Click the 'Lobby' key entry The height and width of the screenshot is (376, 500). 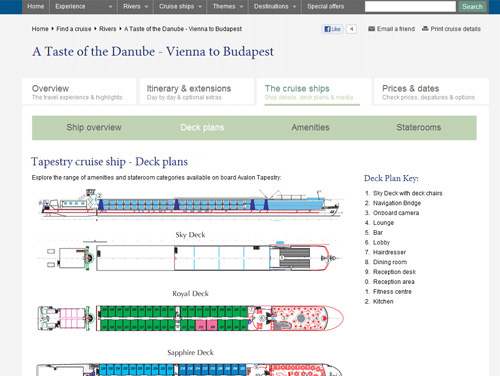pos(381,242)
